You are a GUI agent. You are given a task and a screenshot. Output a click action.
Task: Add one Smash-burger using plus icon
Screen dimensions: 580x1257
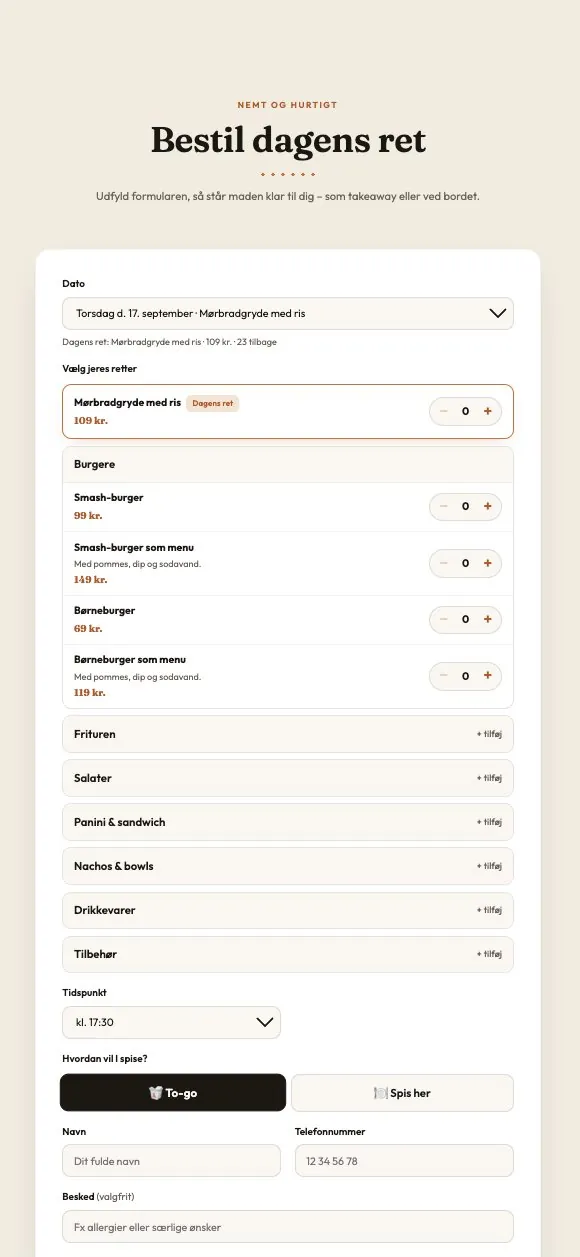click(488, 506)
